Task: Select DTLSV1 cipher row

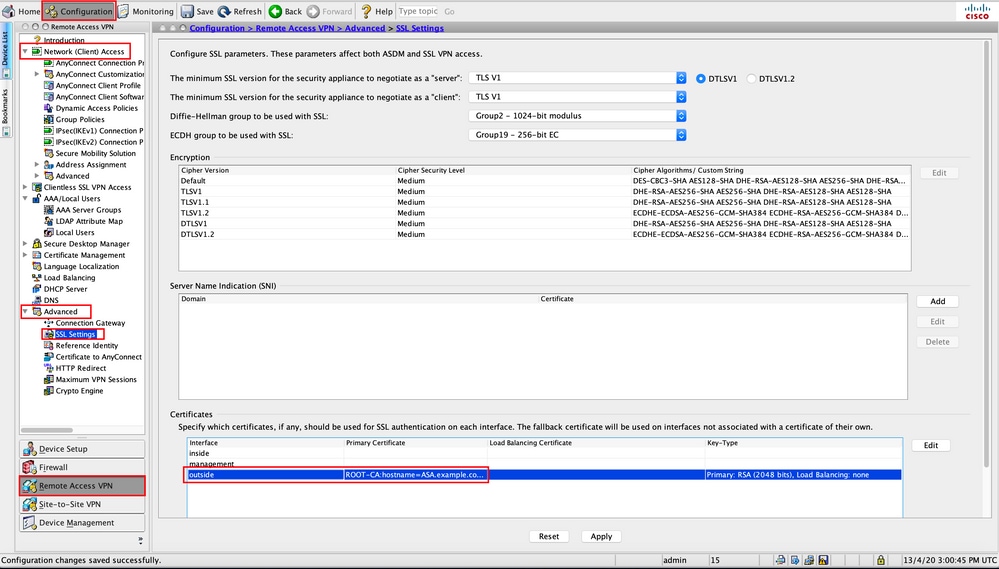Action: 545,224
